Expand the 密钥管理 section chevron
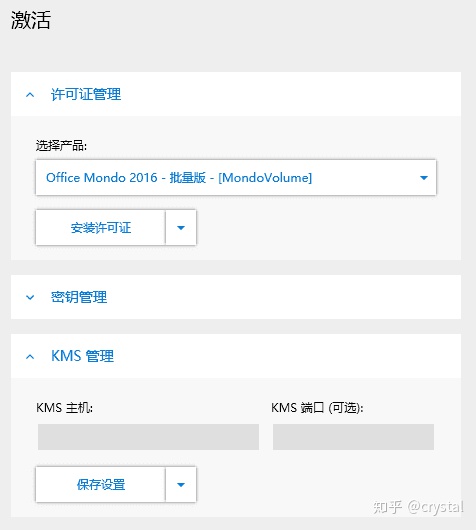The image size is (476, 530). tap(30, 297)
